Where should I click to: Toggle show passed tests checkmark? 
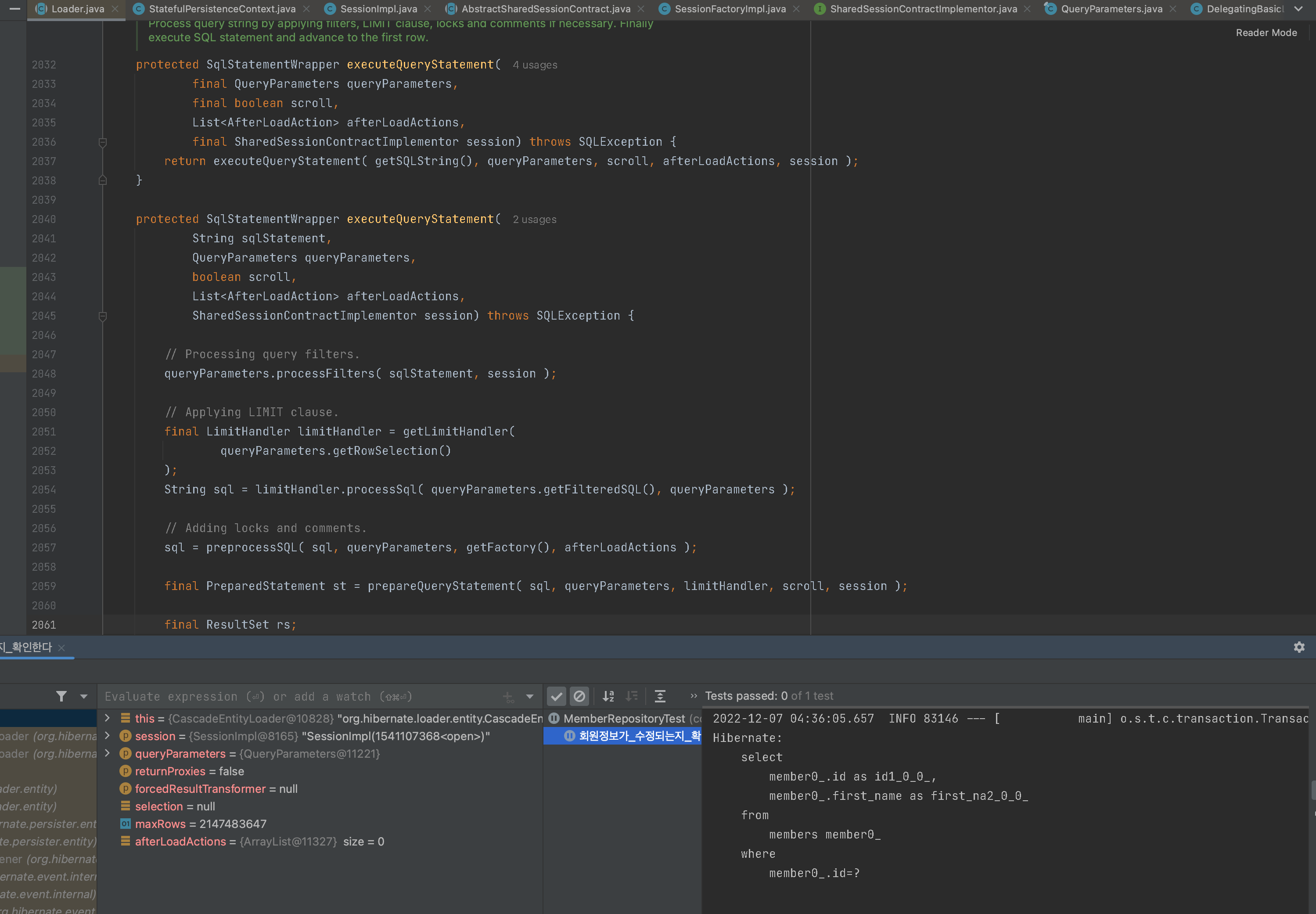(x=556, y=696)
